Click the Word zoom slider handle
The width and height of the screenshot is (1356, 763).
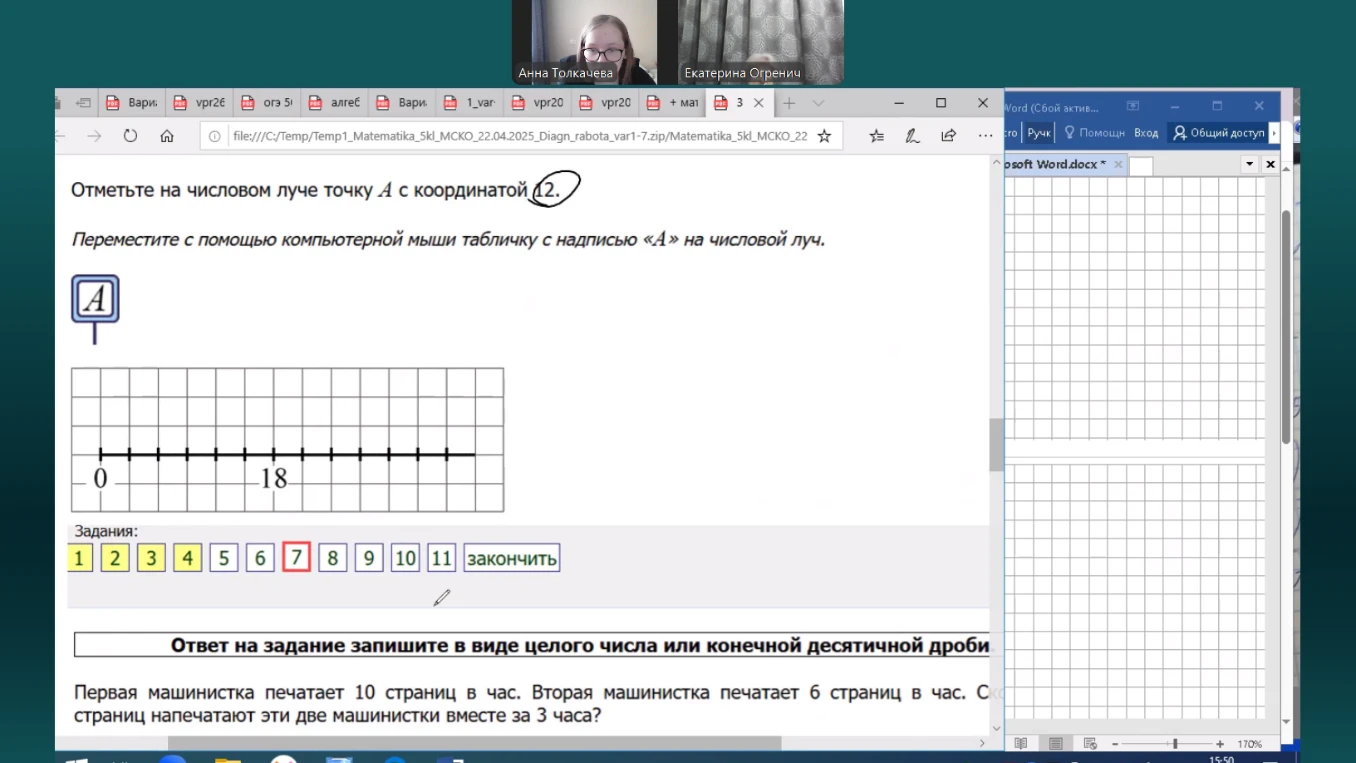coord(1176,744)
